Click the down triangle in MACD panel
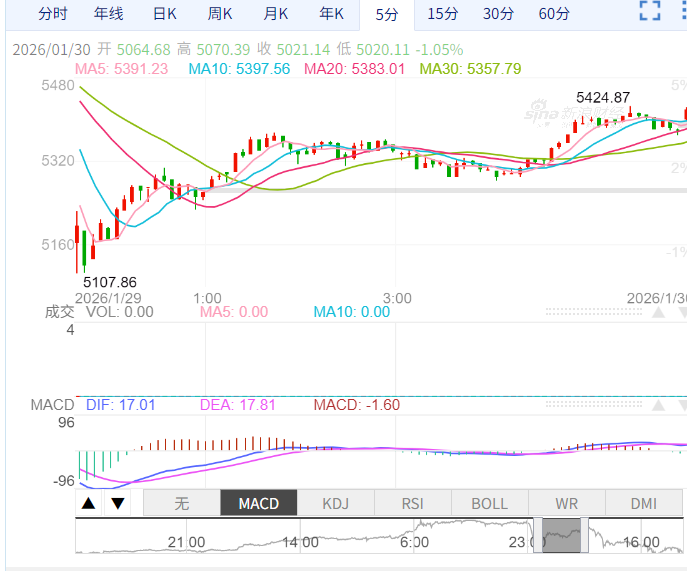Screen dimensions: 687x571 (x=683, y=406)
